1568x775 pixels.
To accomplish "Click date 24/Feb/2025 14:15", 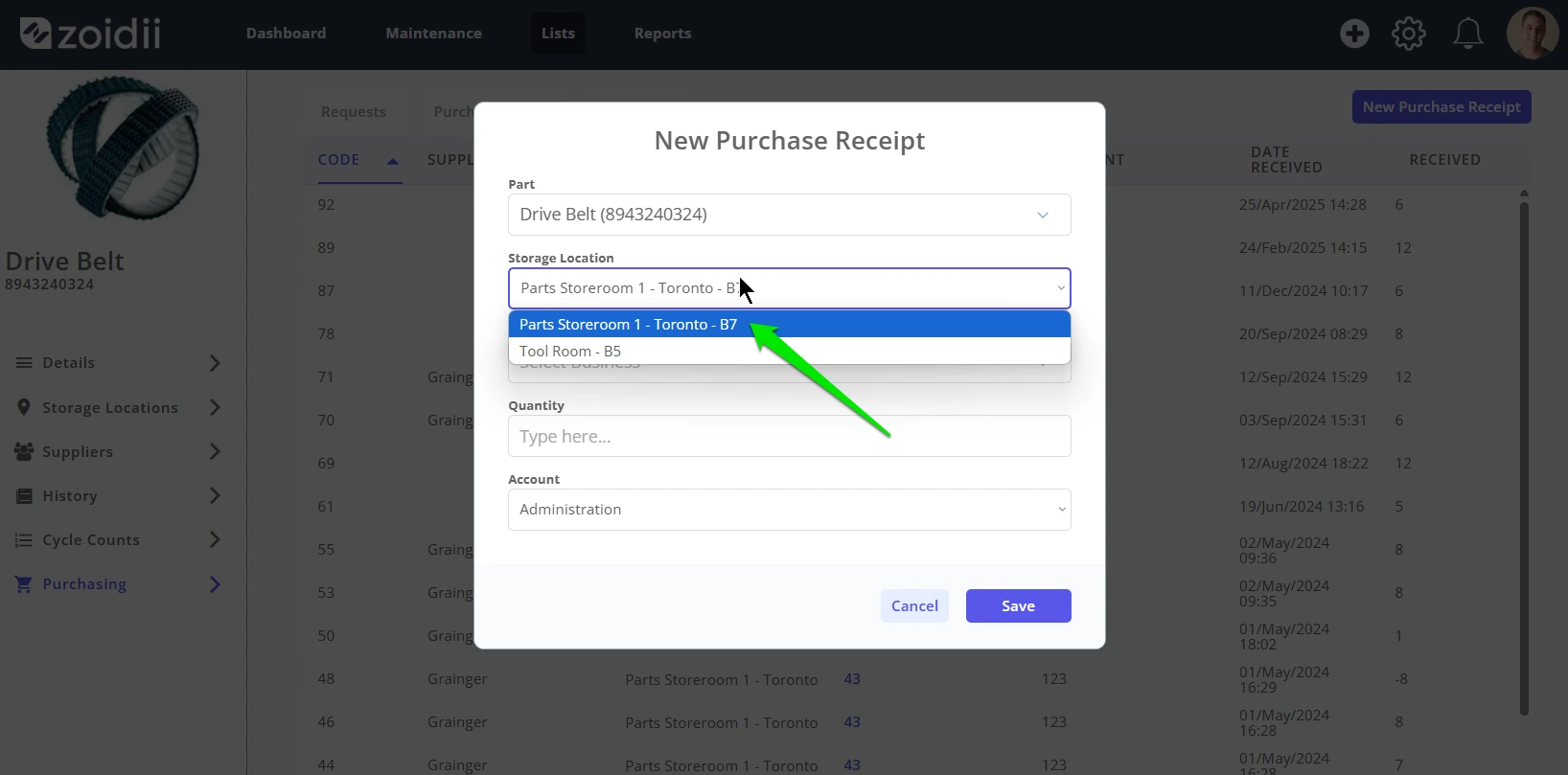I will 1303,248.
